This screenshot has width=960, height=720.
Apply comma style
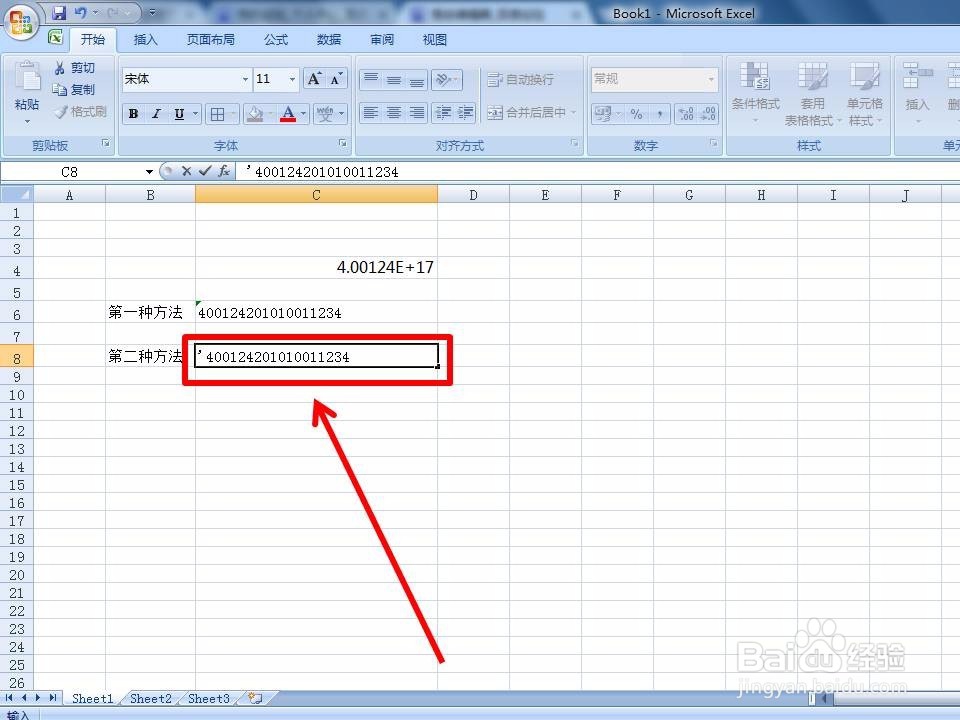click(659, 114)
